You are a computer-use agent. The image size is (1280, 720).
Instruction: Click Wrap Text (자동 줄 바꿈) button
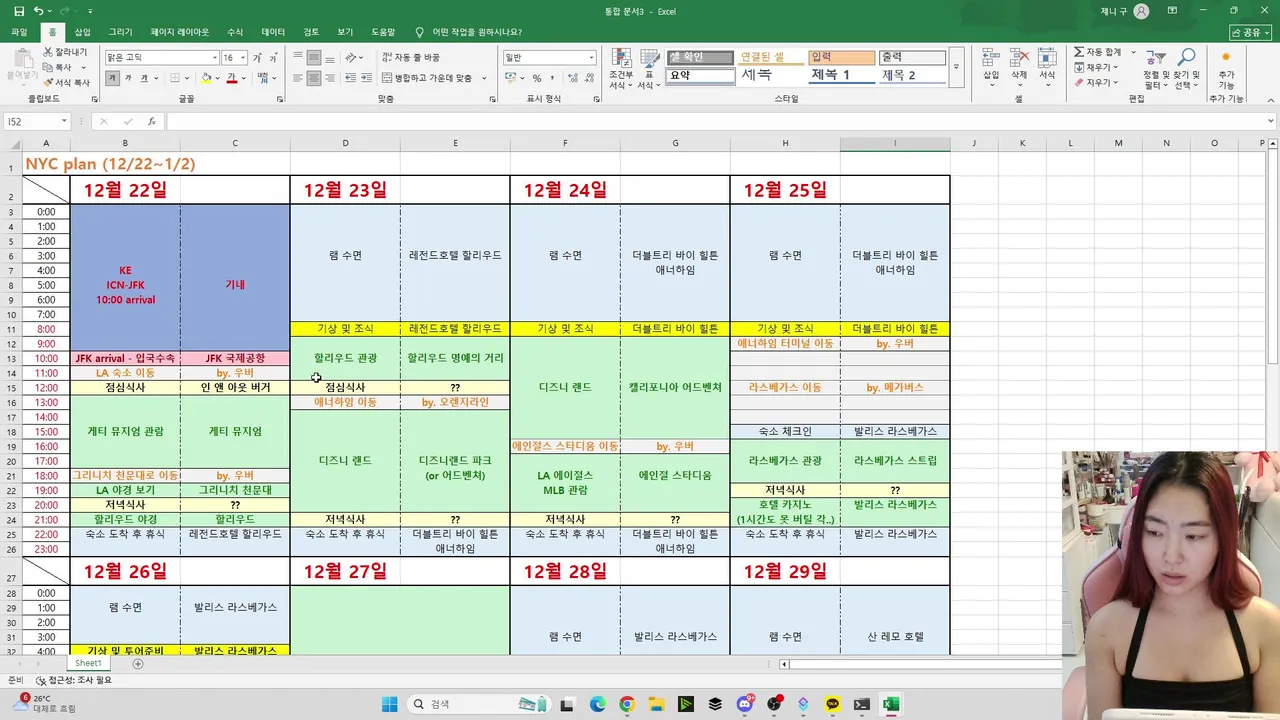411,58
